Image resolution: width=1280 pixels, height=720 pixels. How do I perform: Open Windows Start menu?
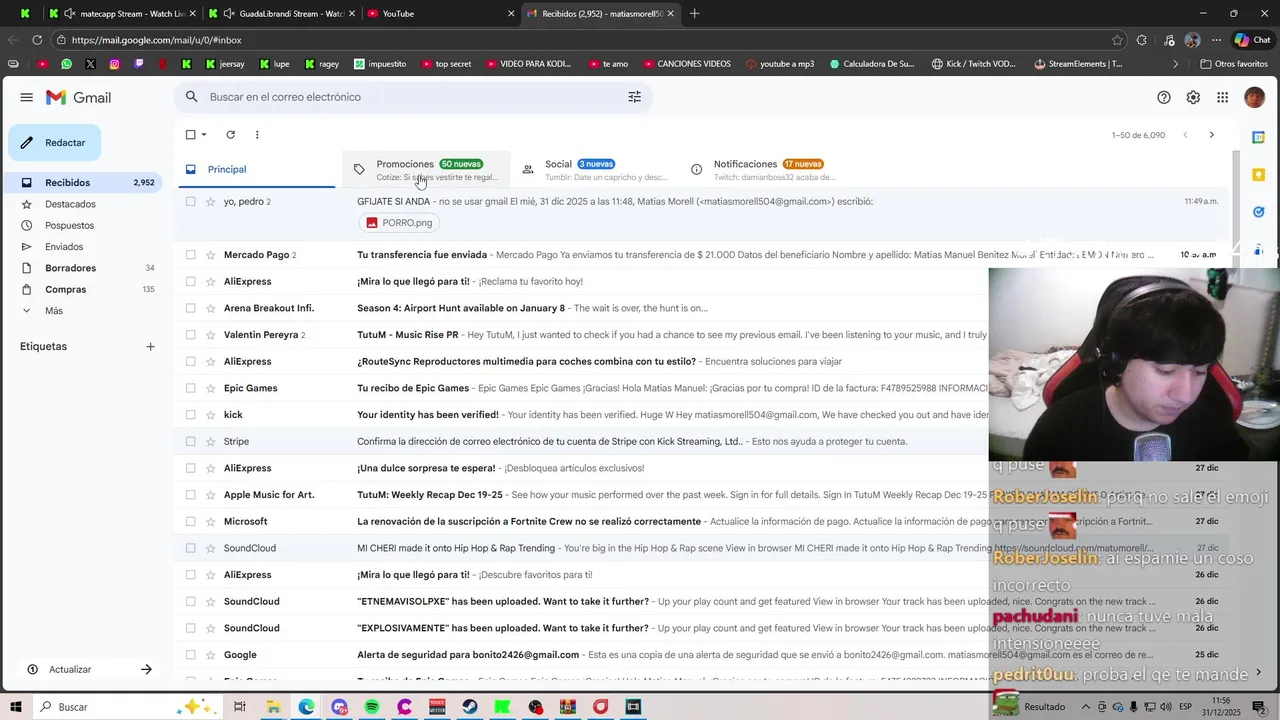tap(16, 707)
